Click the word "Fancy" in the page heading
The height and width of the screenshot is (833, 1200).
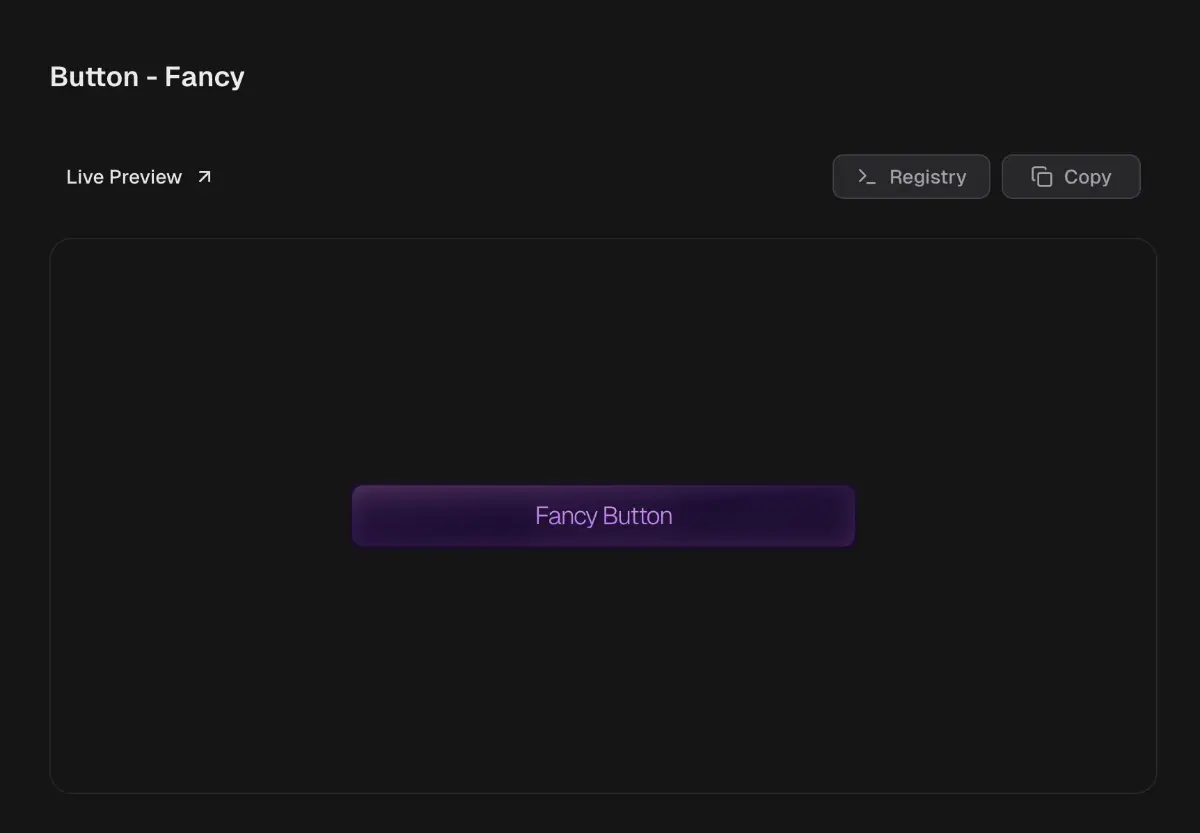[x=204, y=77]
